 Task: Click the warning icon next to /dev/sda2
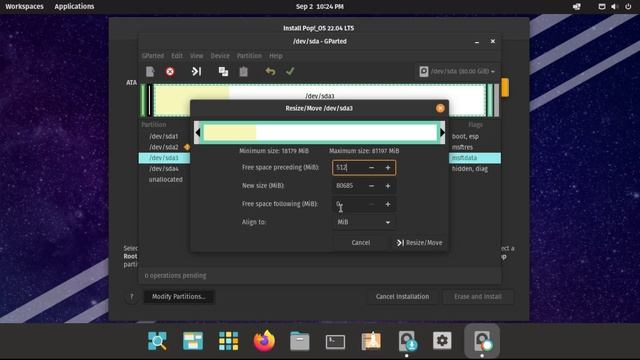pyautogui.click(x=187, y=147)
